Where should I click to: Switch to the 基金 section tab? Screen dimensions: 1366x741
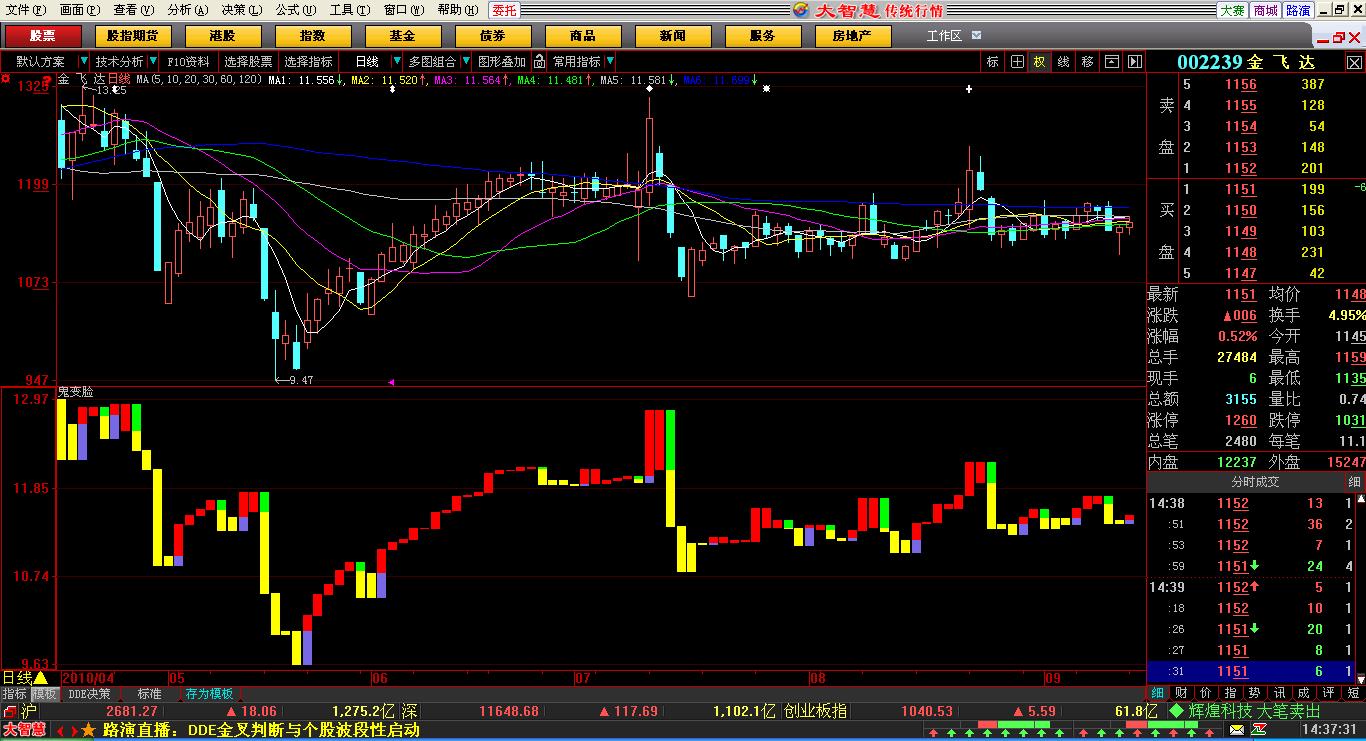402,36
